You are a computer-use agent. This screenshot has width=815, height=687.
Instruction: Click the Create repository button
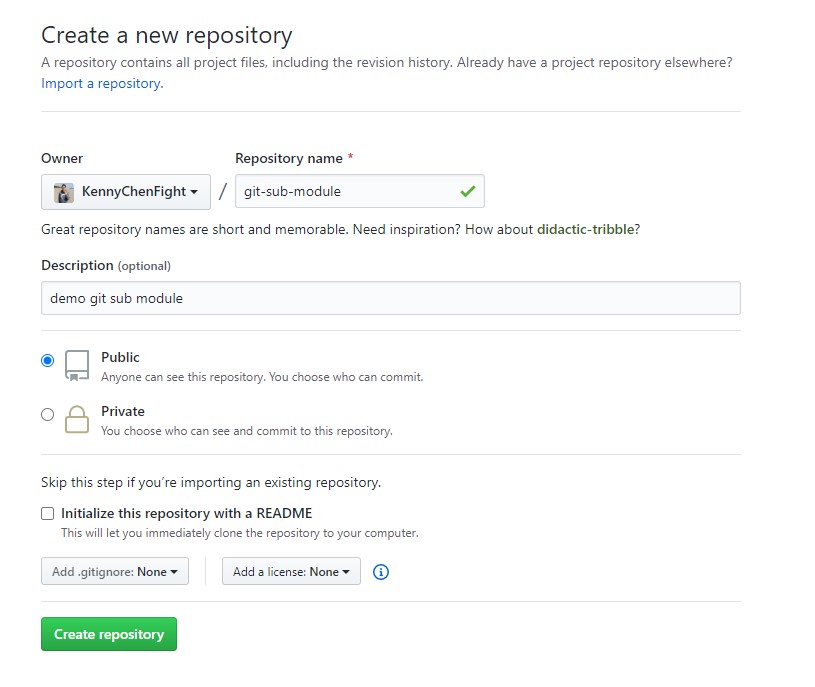[x=108, y=633]
